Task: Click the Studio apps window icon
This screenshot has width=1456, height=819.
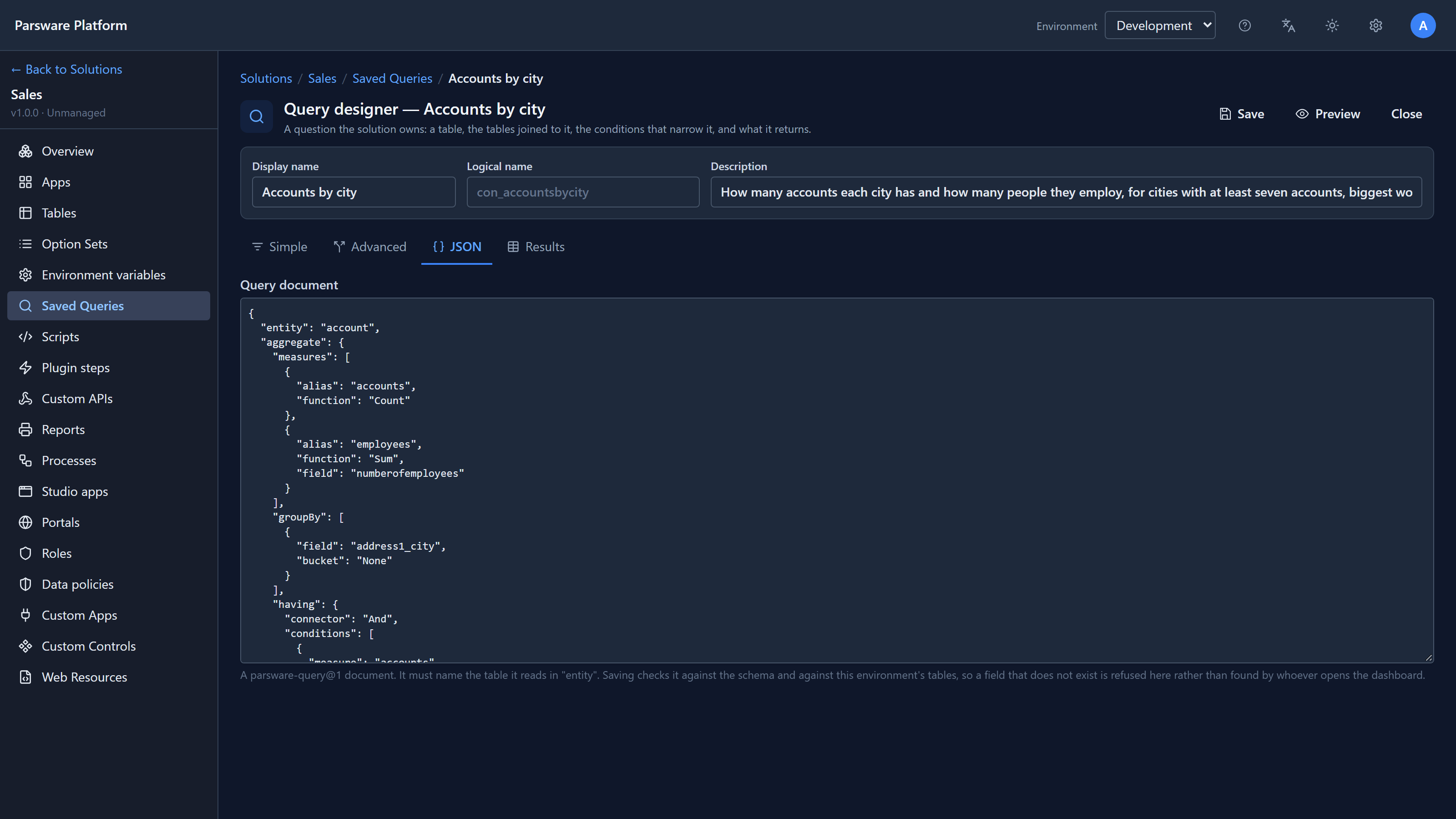Action: click(x=25, y=491)
